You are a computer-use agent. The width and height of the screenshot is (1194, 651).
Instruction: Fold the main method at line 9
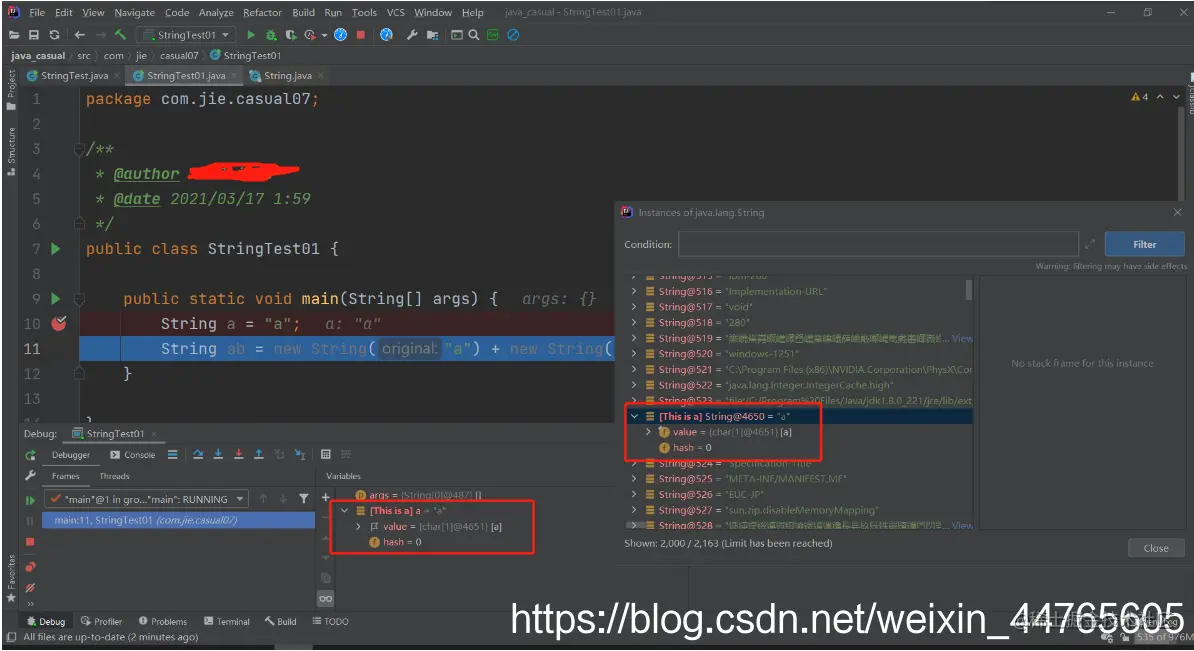tap(78, 298)
